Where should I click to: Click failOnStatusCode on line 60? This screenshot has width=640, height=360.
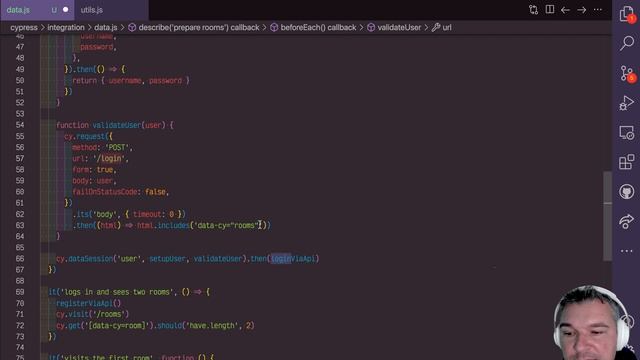[106, 192]
